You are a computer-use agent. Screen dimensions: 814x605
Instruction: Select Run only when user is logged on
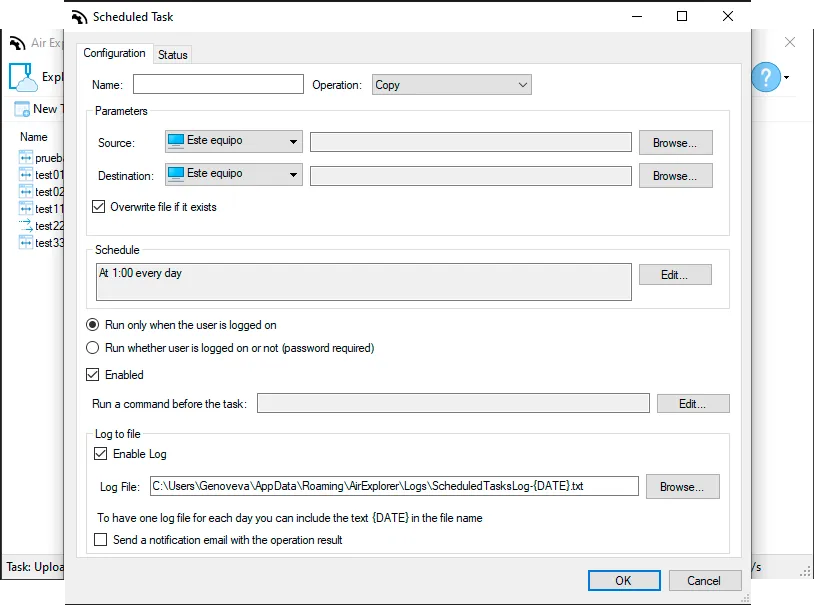pos(92,325)
